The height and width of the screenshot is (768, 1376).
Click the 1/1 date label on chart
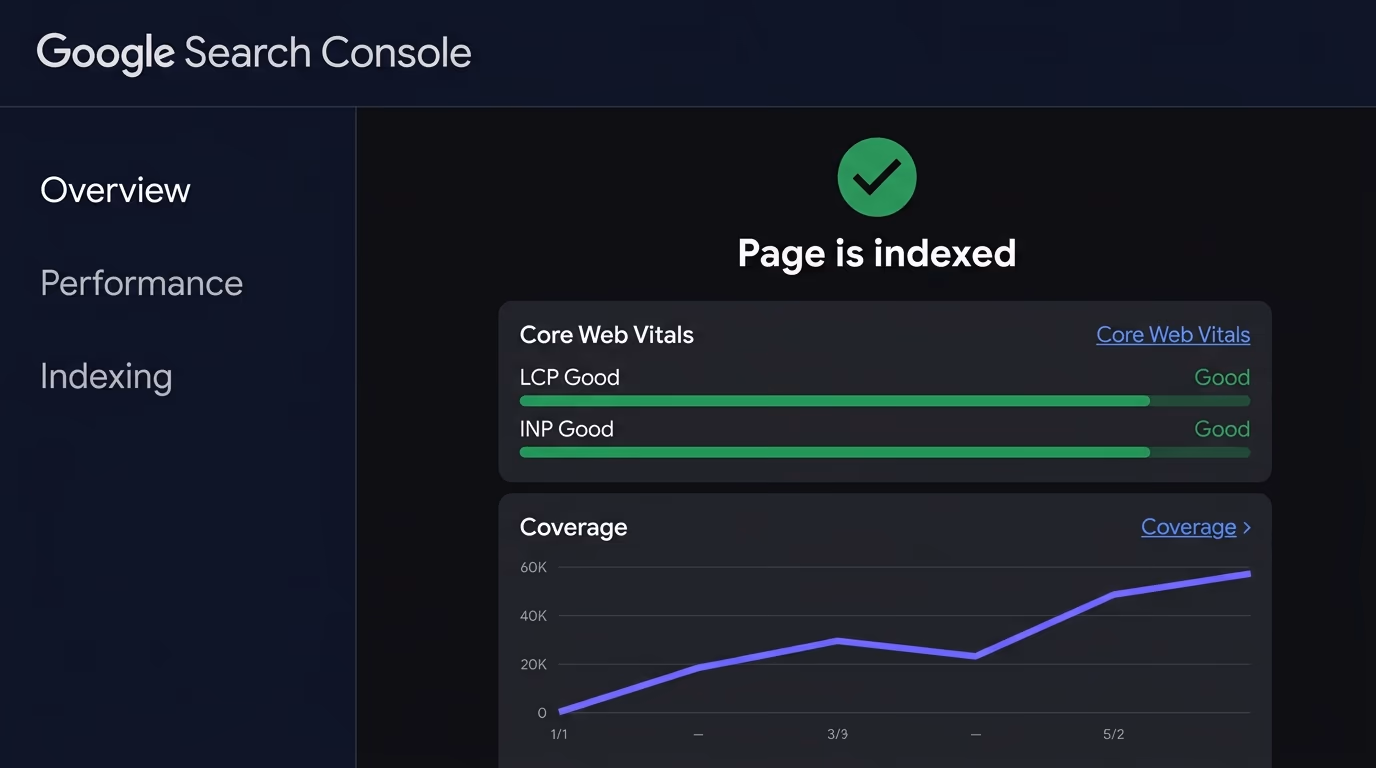click(x=559, y=734)
